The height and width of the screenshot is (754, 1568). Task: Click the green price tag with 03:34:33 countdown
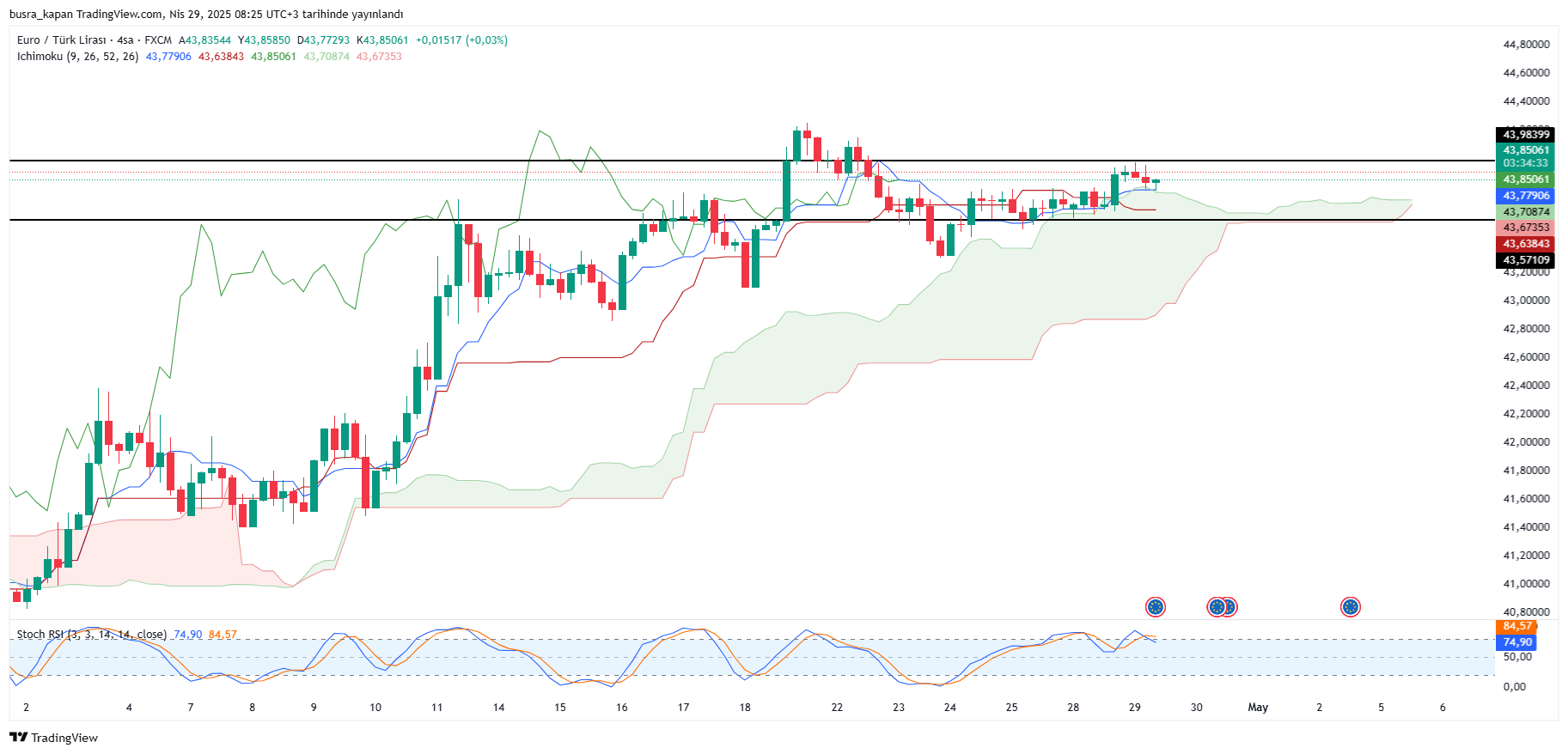[x=1526, y=156]
